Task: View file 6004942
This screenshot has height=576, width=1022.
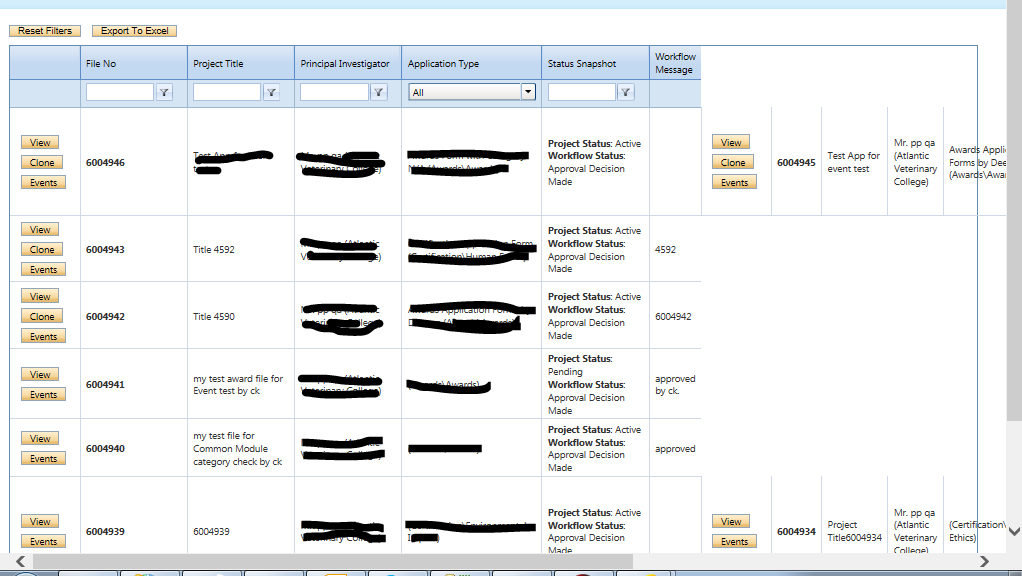Action: 40,296
